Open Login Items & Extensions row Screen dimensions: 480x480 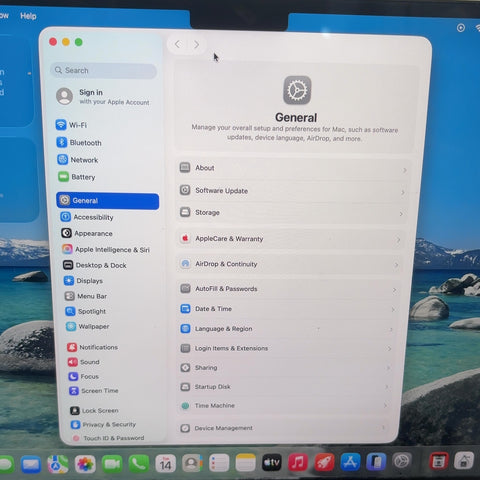285,348
